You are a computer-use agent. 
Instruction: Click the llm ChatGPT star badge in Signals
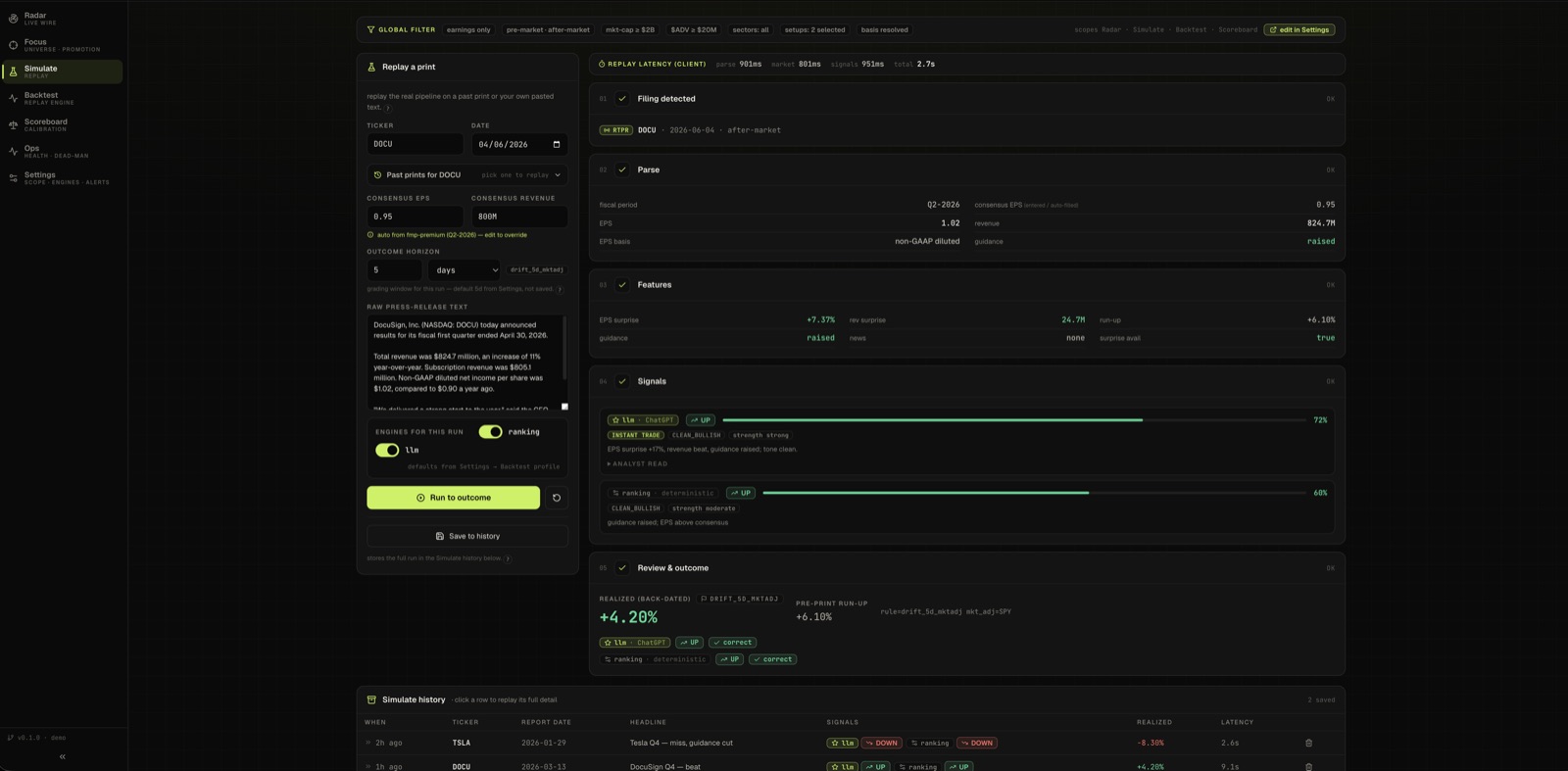tap(642, 419)
